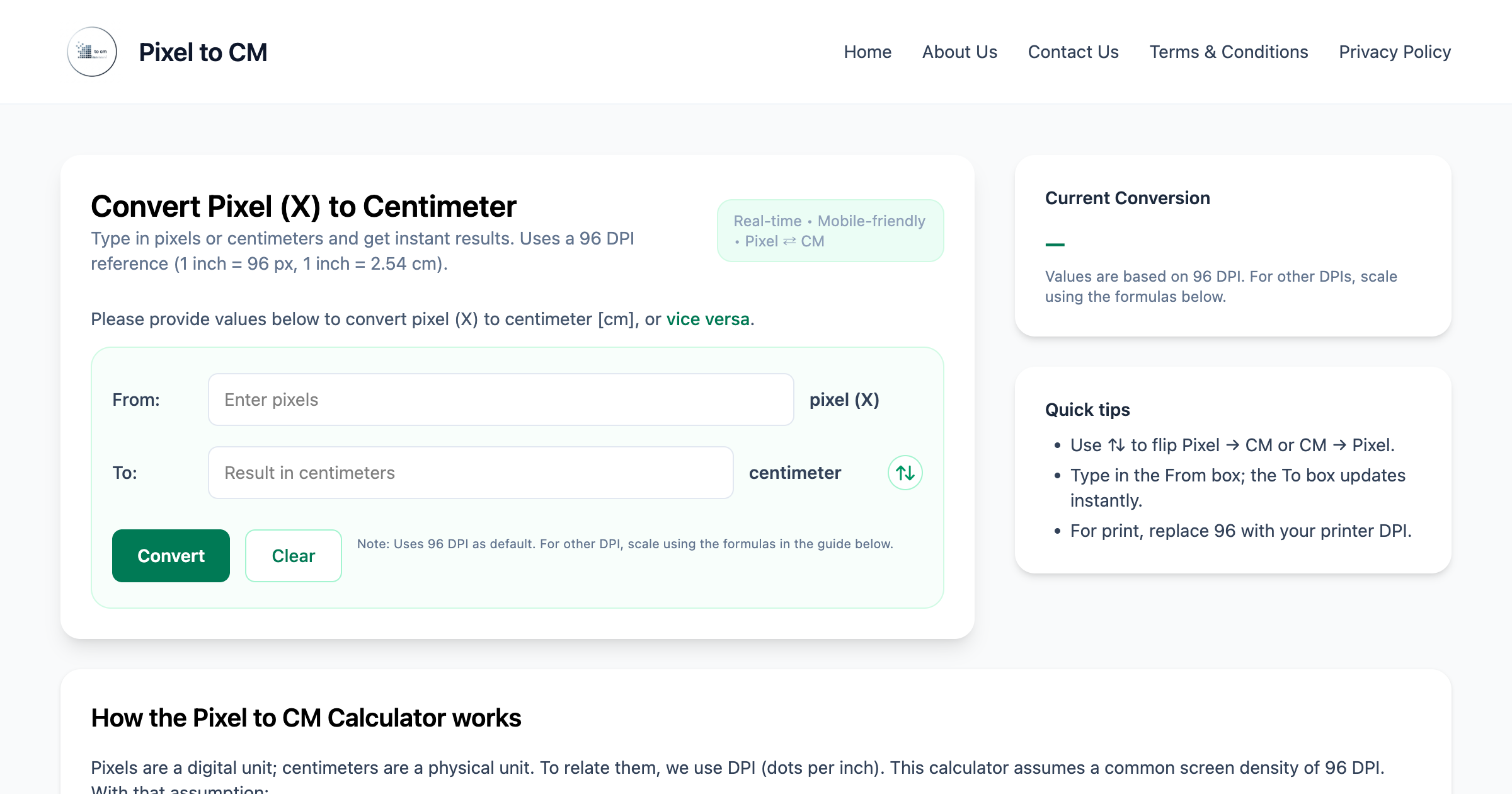The image size is (1512, 794).
Task: Open the Privacy Policy page
Action: (x=1394, y=52)
